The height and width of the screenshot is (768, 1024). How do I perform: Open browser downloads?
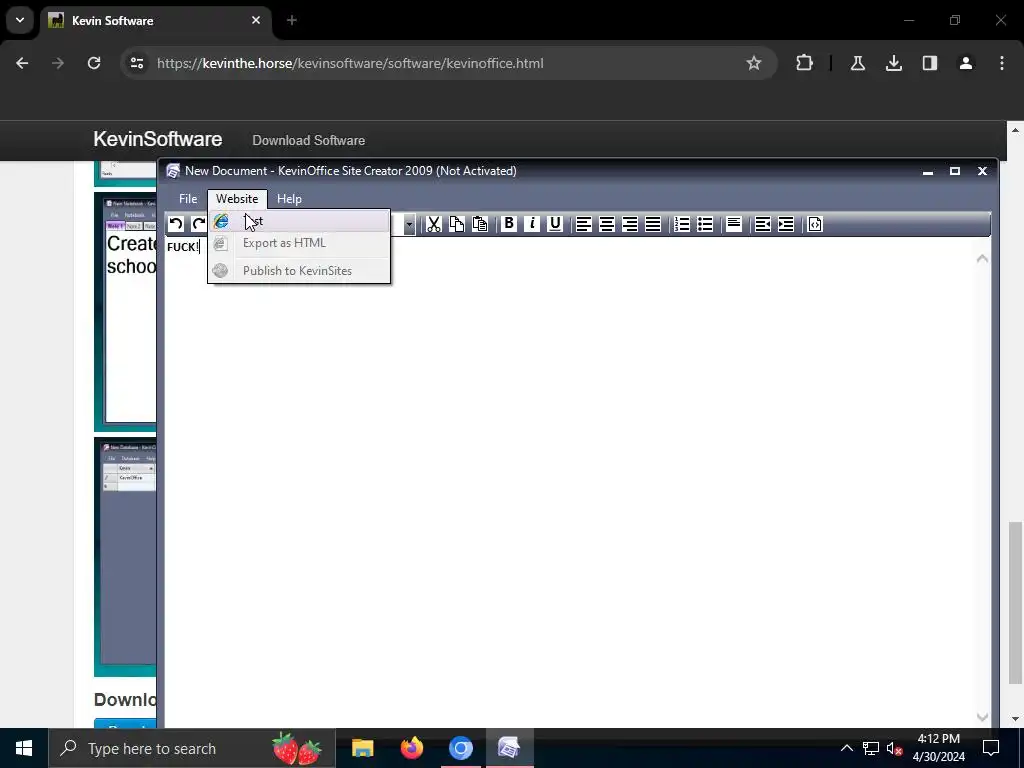point(894,63)
